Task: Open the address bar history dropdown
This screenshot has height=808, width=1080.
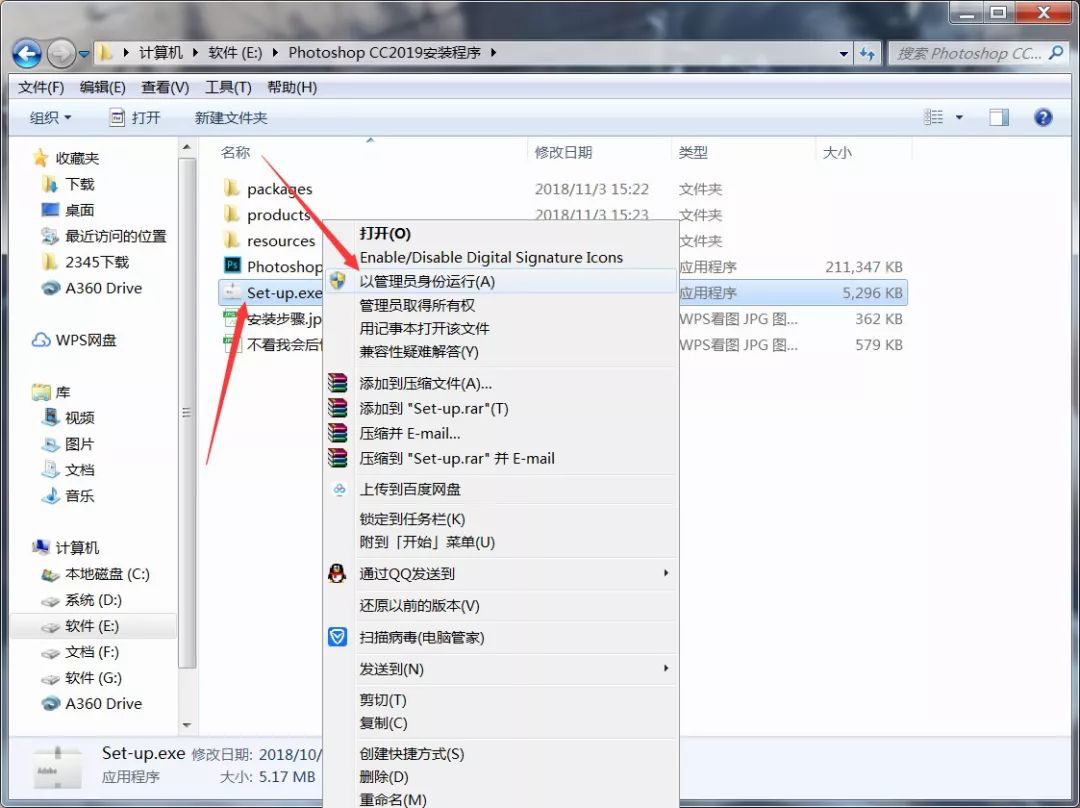Action: tap(844, 54)
